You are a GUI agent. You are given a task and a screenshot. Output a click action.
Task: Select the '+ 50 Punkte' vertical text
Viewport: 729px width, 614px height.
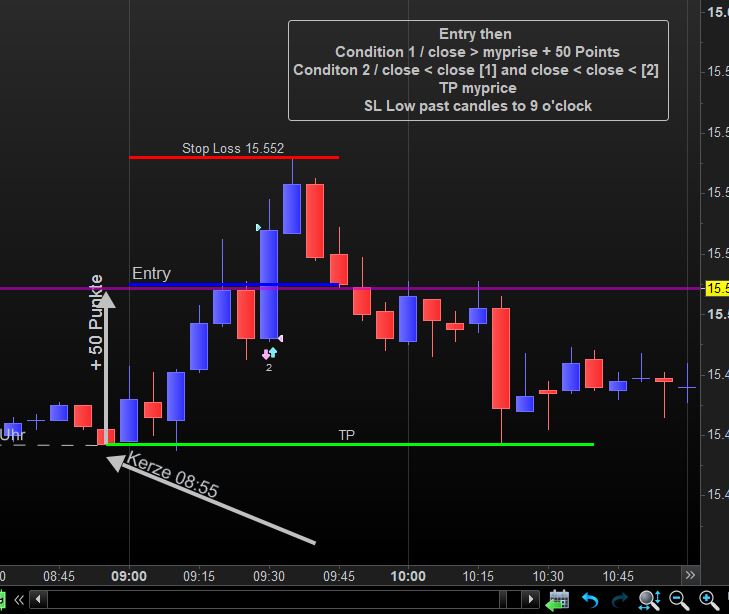[96, 323]
